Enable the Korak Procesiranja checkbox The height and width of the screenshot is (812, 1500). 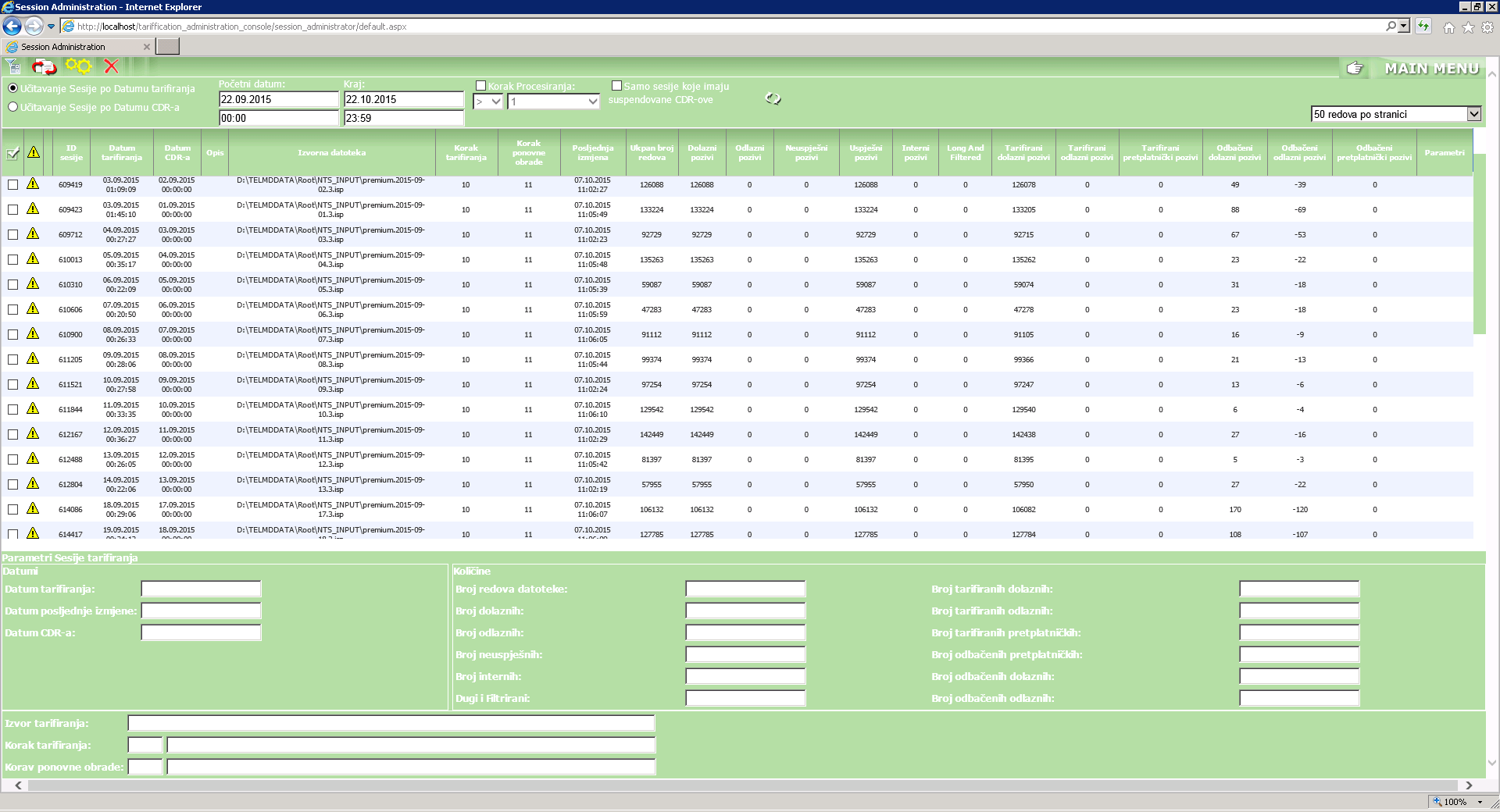point(481,86)
